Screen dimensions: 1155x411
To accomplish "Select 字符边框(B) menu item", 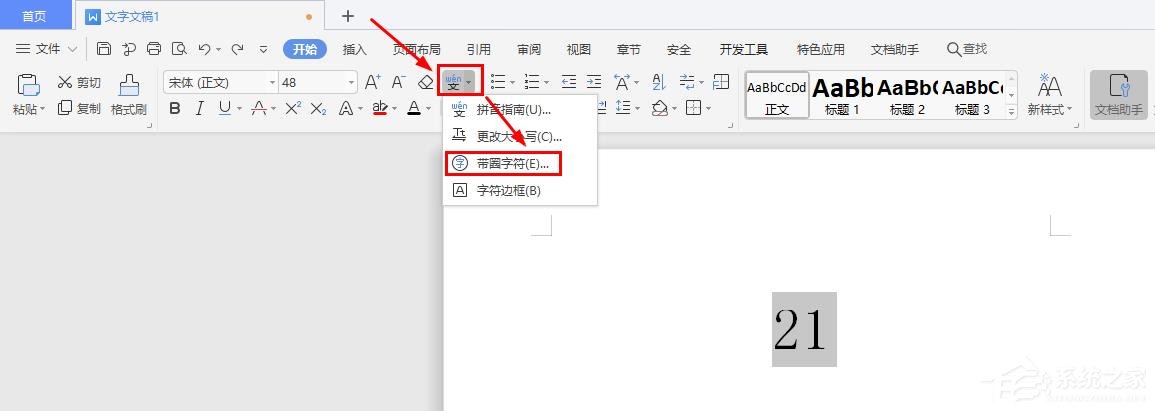I will [520, 190].
